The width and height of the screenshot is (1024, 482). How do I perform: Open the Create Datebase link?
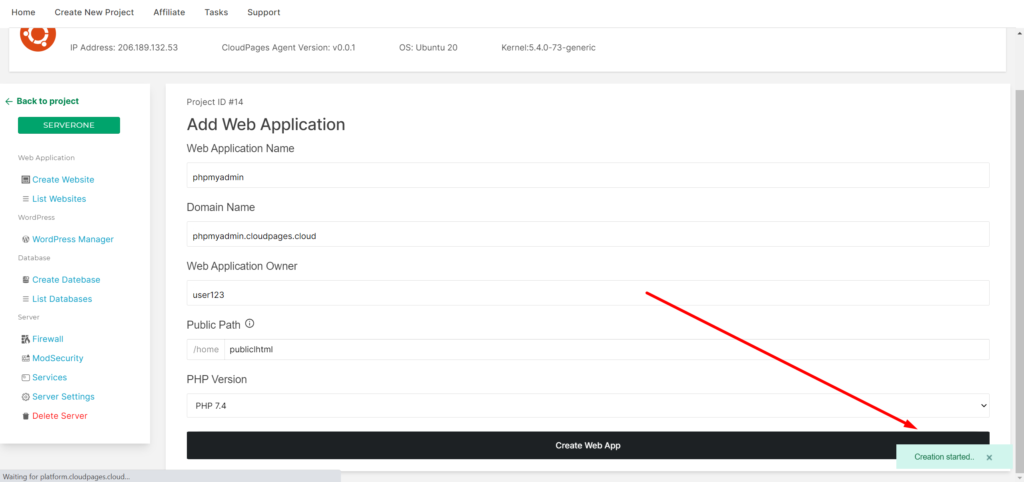(x=66, y=280)
